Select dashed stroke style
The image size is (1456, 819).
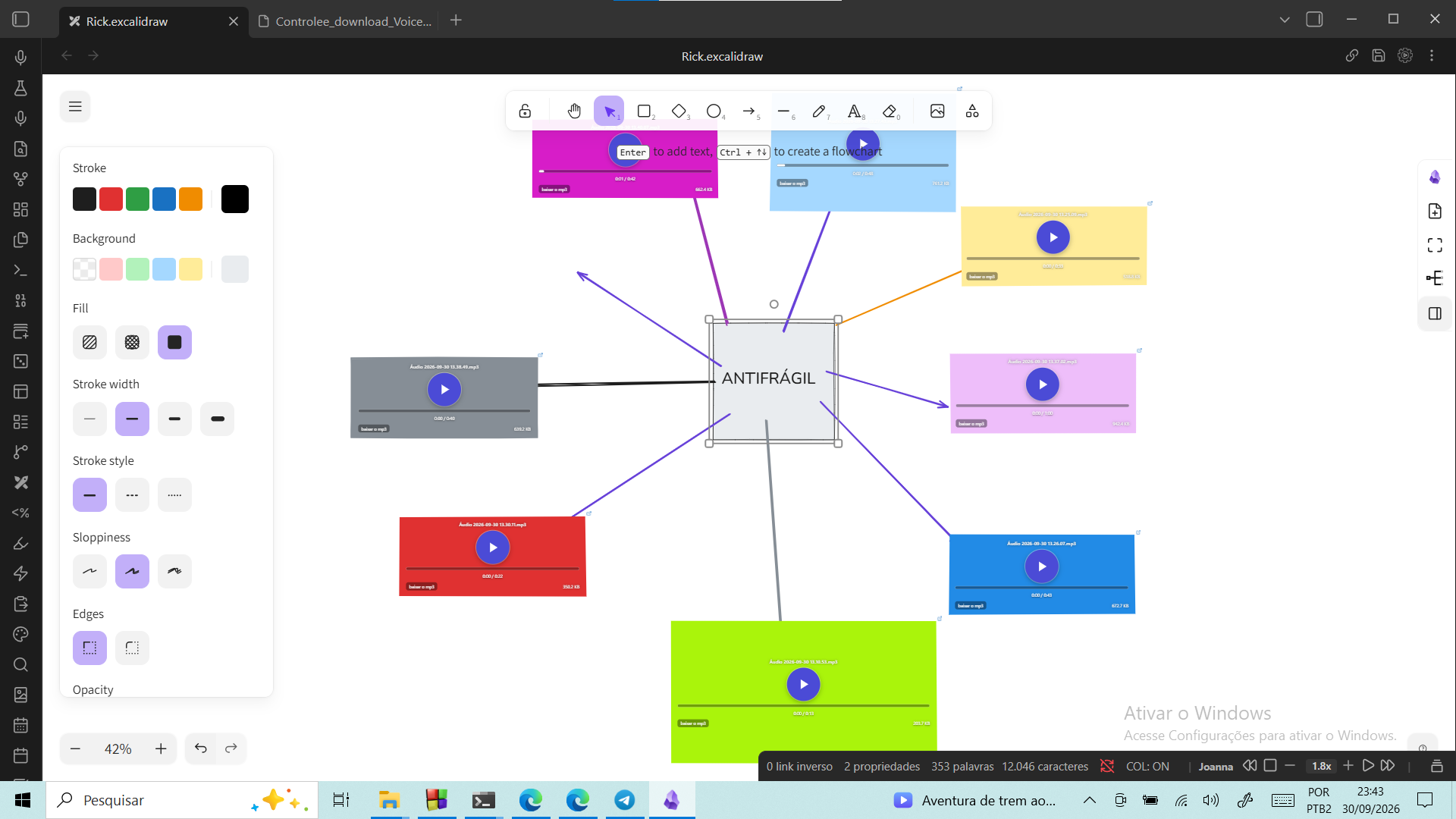132,495
